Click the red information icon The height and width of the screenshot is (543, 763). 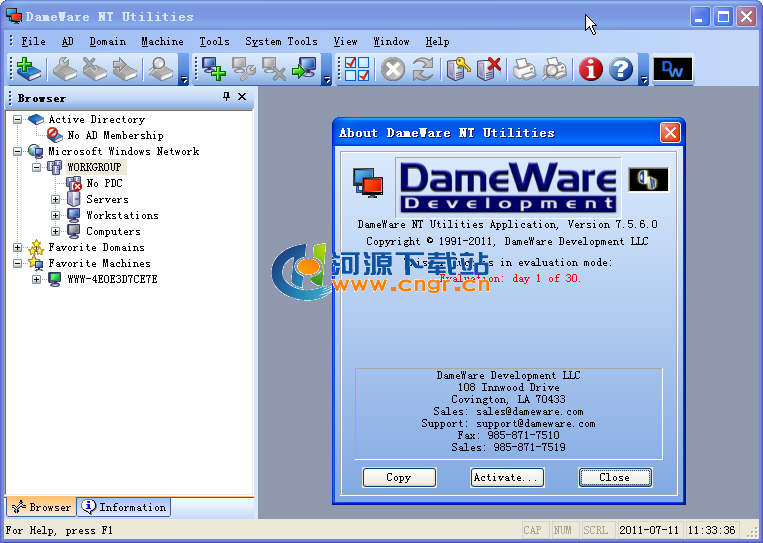pos(591,69)
